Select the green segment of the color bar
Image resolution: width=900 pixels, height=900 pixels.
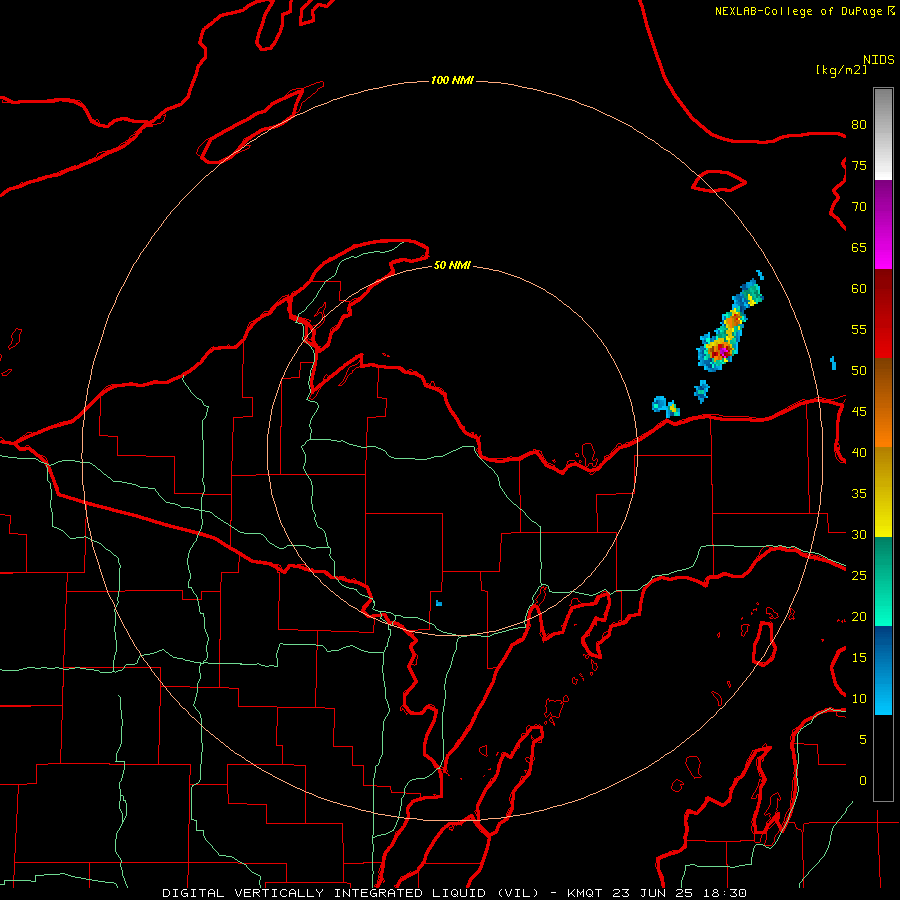click(x=883, y=581)
